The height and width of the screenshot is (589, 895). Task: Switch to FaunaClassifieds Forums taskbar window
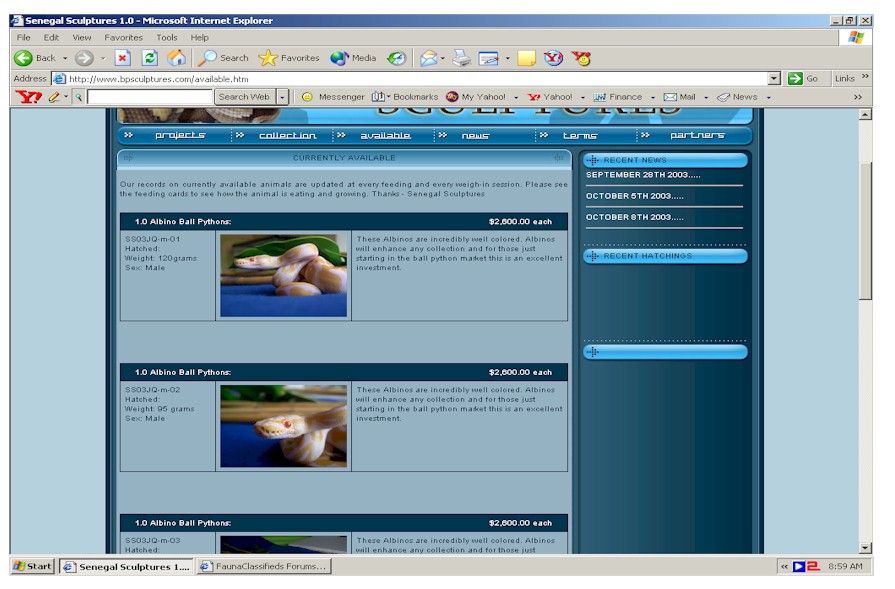264,566
